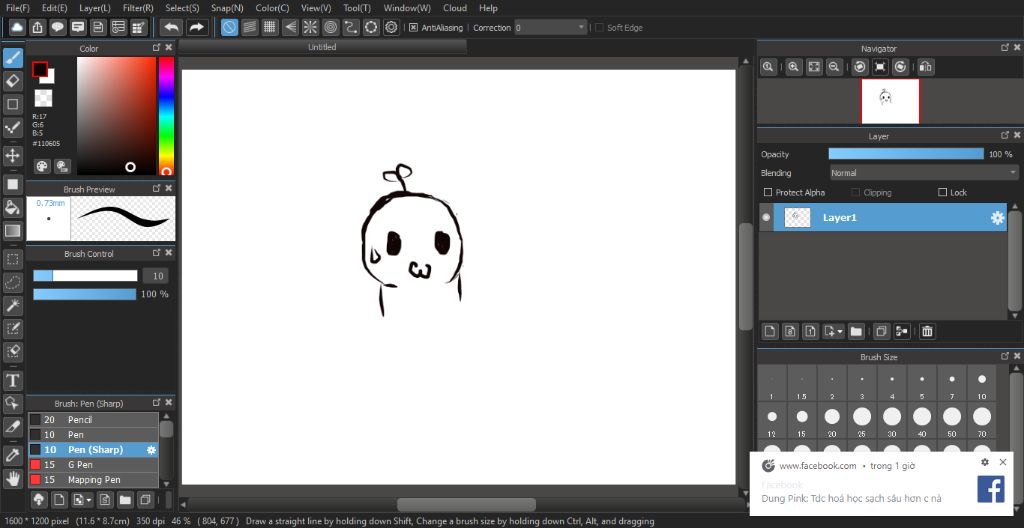
Task: Hide Layer1 using its visibility dot
Action: click(766, 217)
